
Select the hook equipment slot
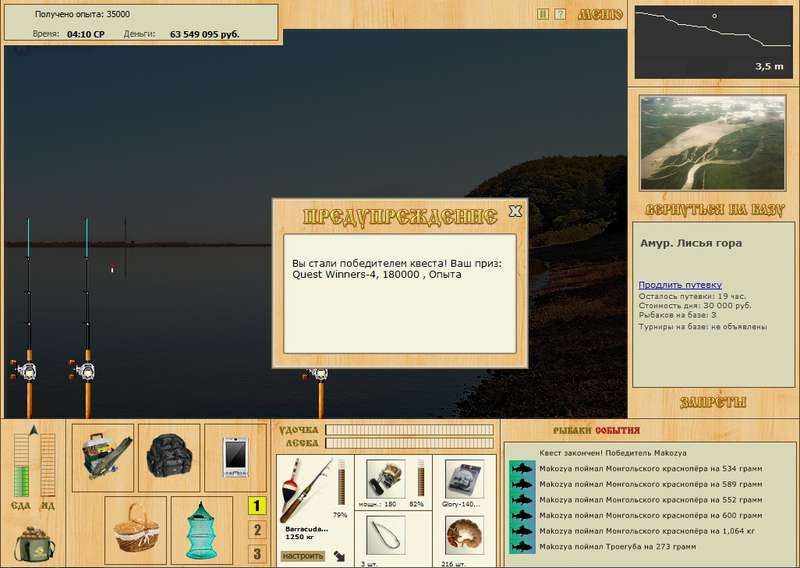(x=386, y=535)
